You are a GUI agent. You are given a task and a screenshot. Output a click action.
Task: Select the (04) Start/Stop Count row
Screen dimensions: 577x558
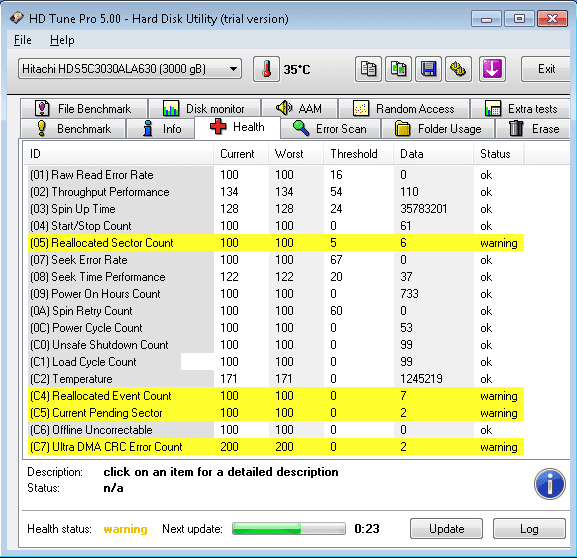(276, 226)
